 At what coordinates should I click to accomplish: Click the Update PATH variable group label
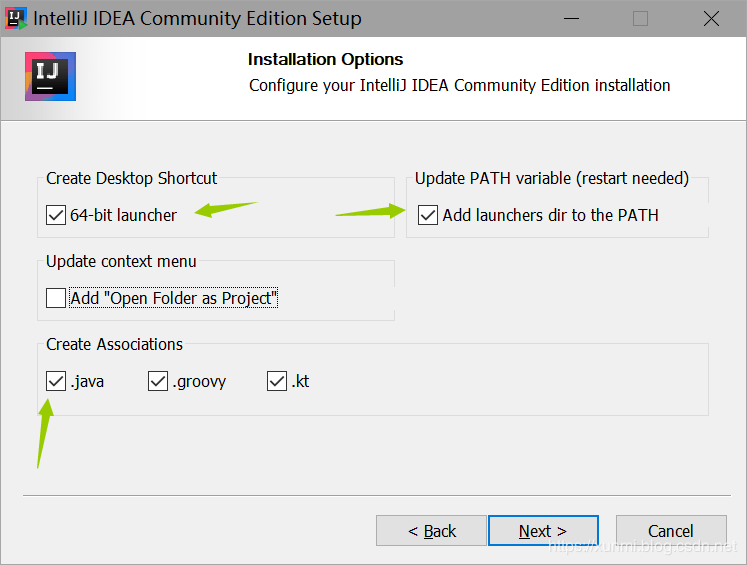[x=552, y=178]
